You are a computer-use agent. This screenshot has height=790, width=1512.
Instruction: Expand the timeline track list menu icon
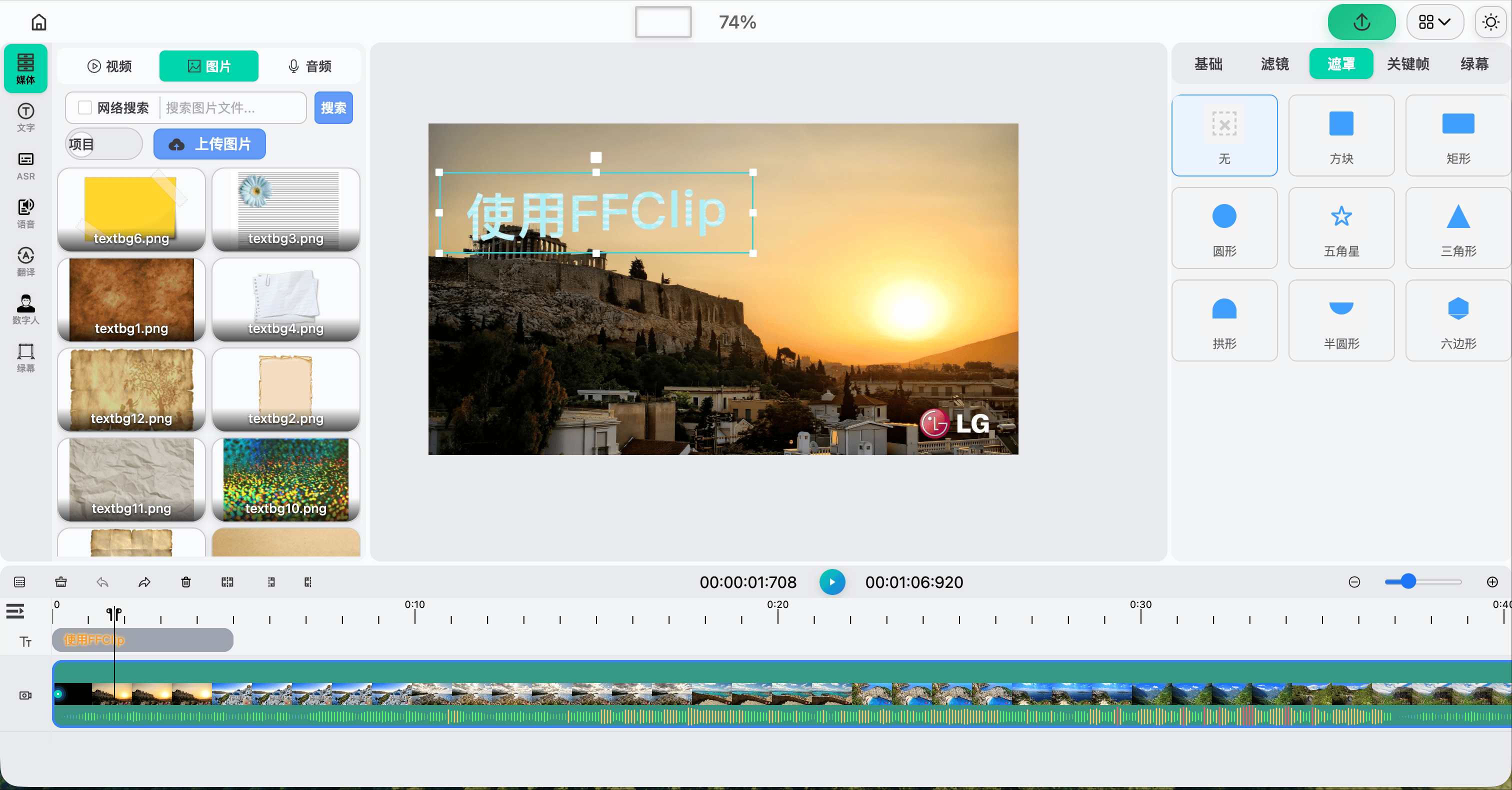(x=15, y=611)
